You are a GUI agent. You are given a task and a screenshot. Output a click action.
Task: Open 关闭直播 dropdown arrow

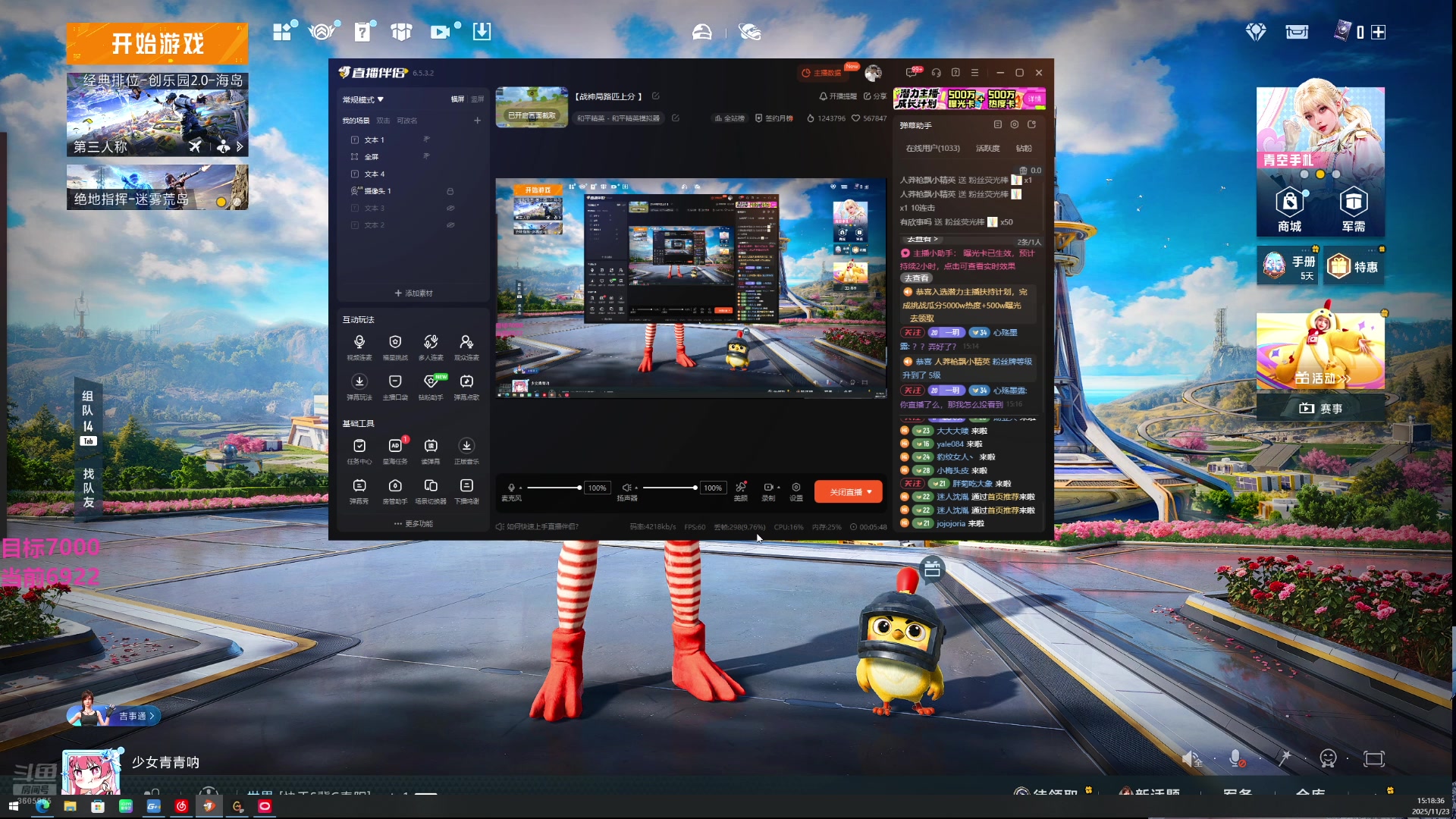[869, 492]
